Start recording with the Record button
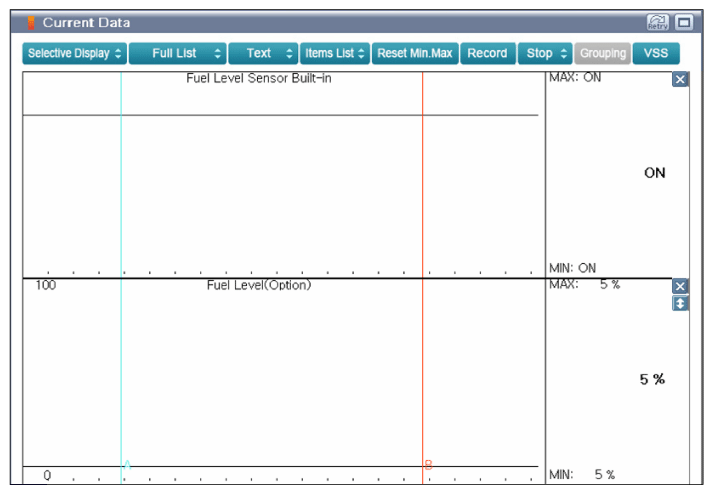The width and height of the screenshot is (713, 494). point(487,53)
